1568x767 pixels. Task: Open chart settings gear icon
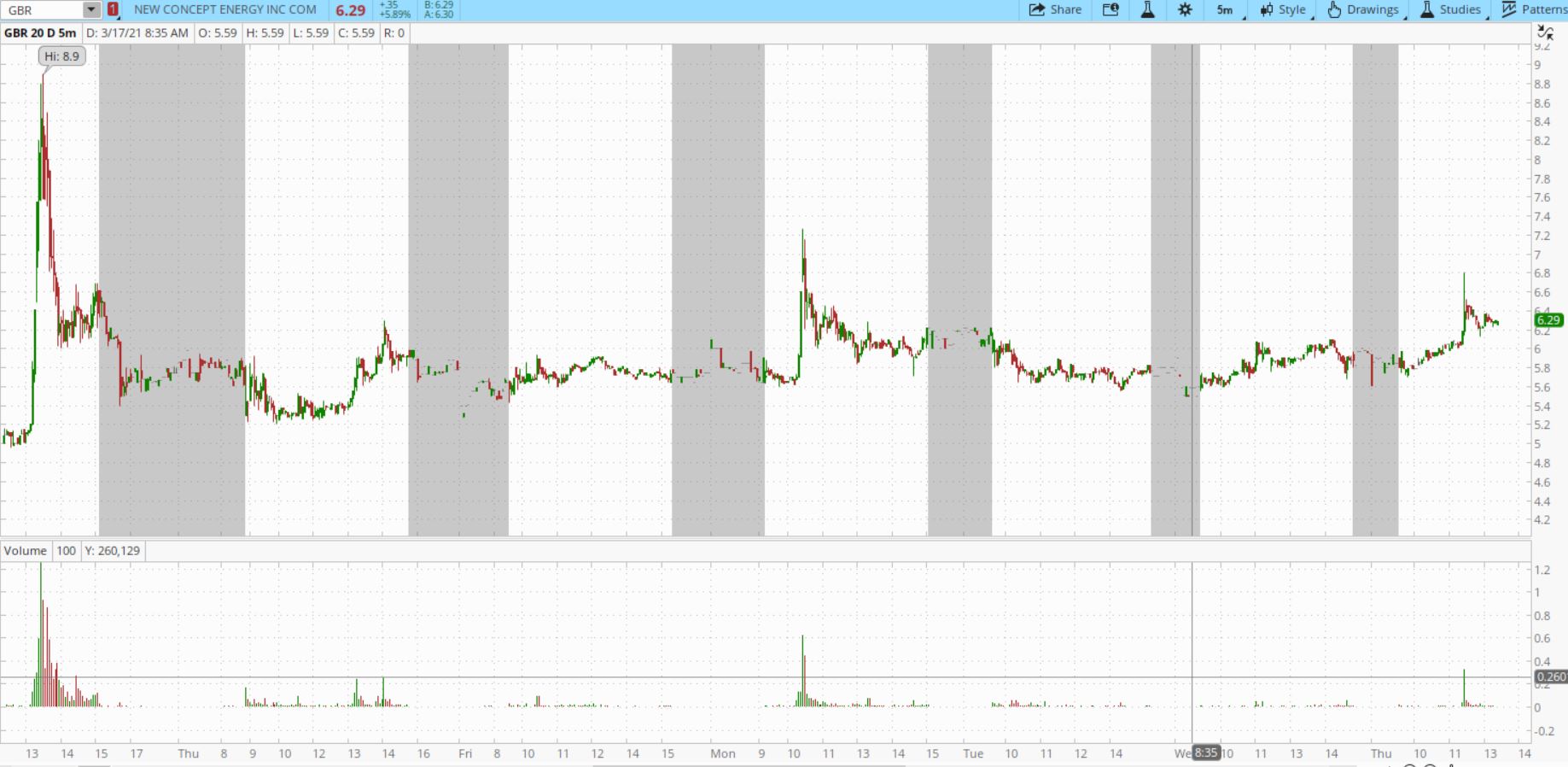(1185, 10)
